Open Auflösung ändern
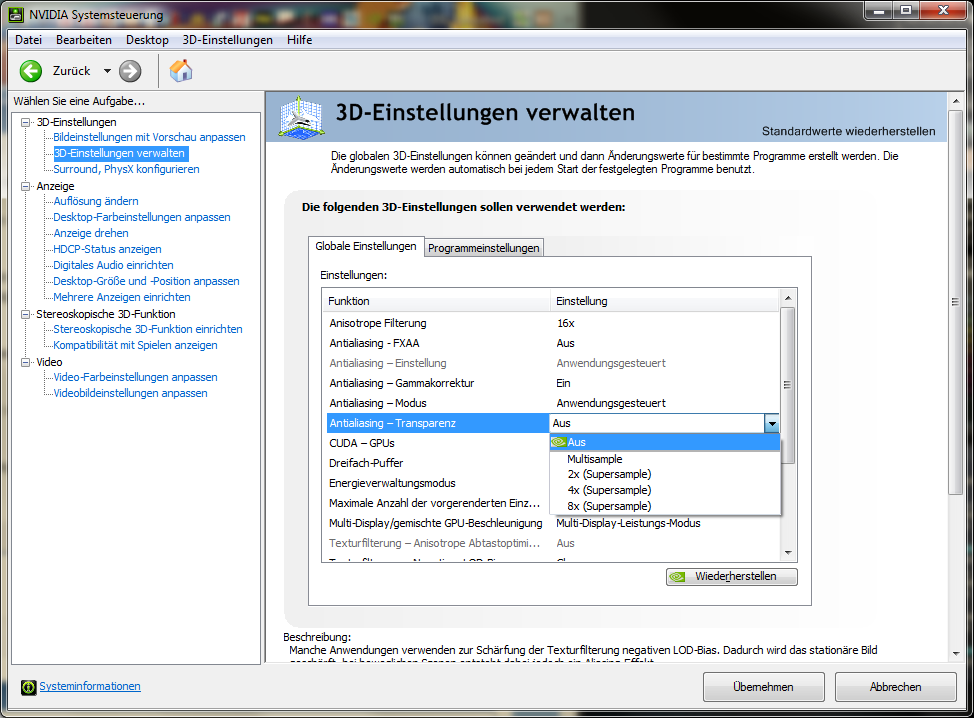The image size is (974, 718). pos(96,201)
